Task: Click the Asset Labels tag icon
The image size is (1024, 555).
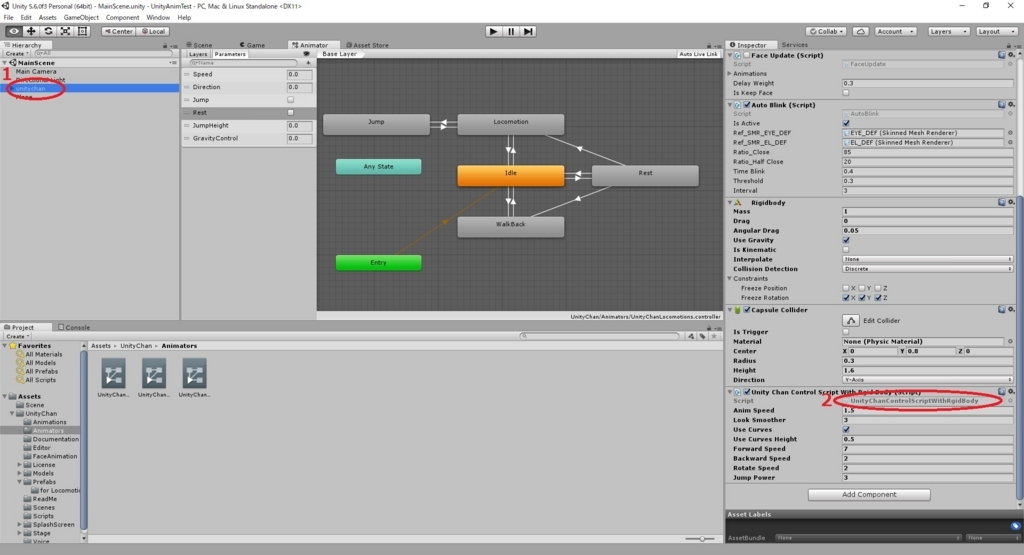Action: click(x=1015, y=526)
